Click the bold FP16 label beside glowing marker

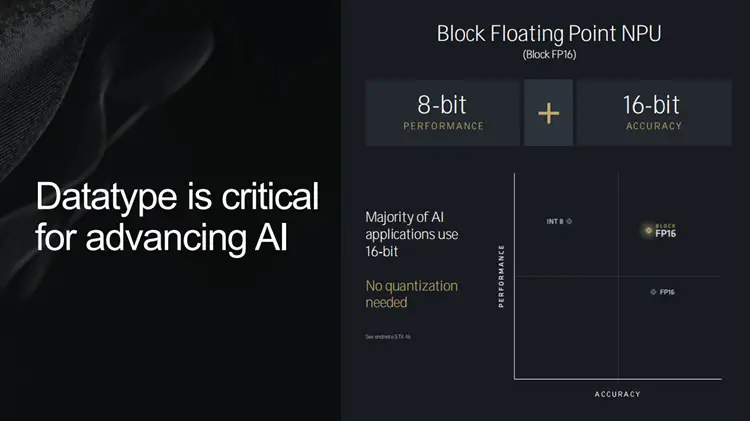tap(666, 233)
